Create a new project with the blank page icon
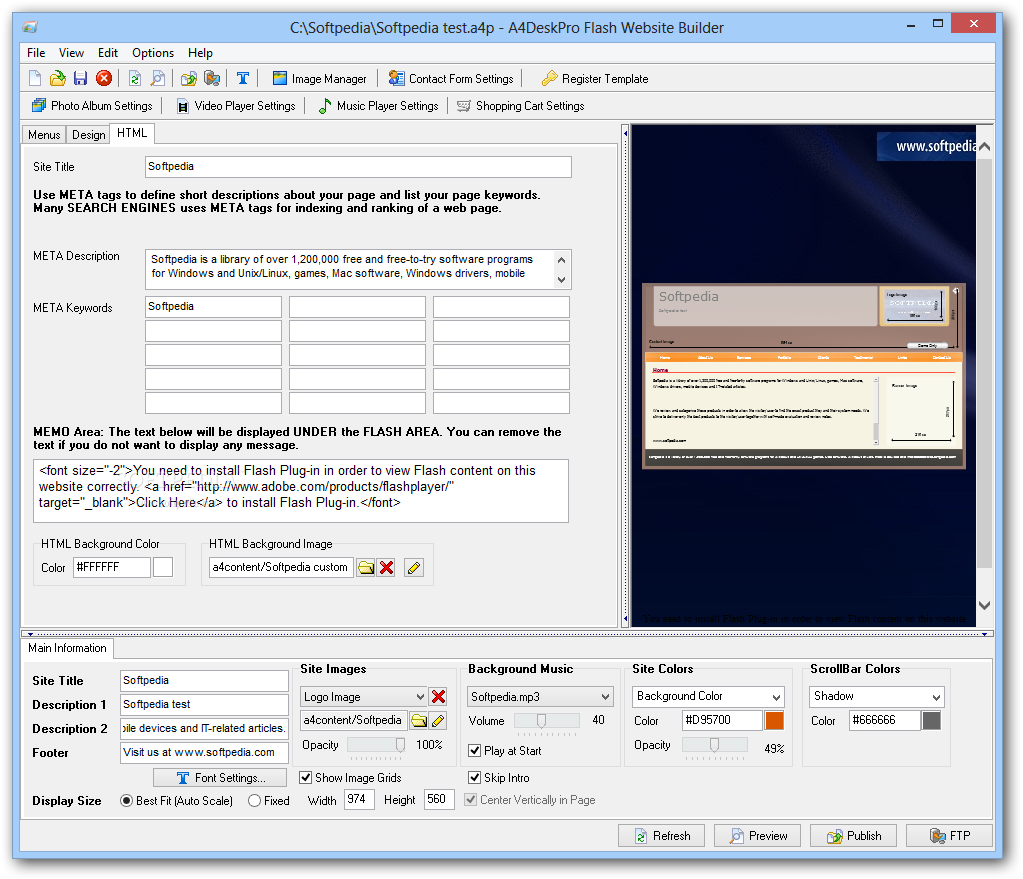Screen dimensions: 1023x879 [35, 79]
